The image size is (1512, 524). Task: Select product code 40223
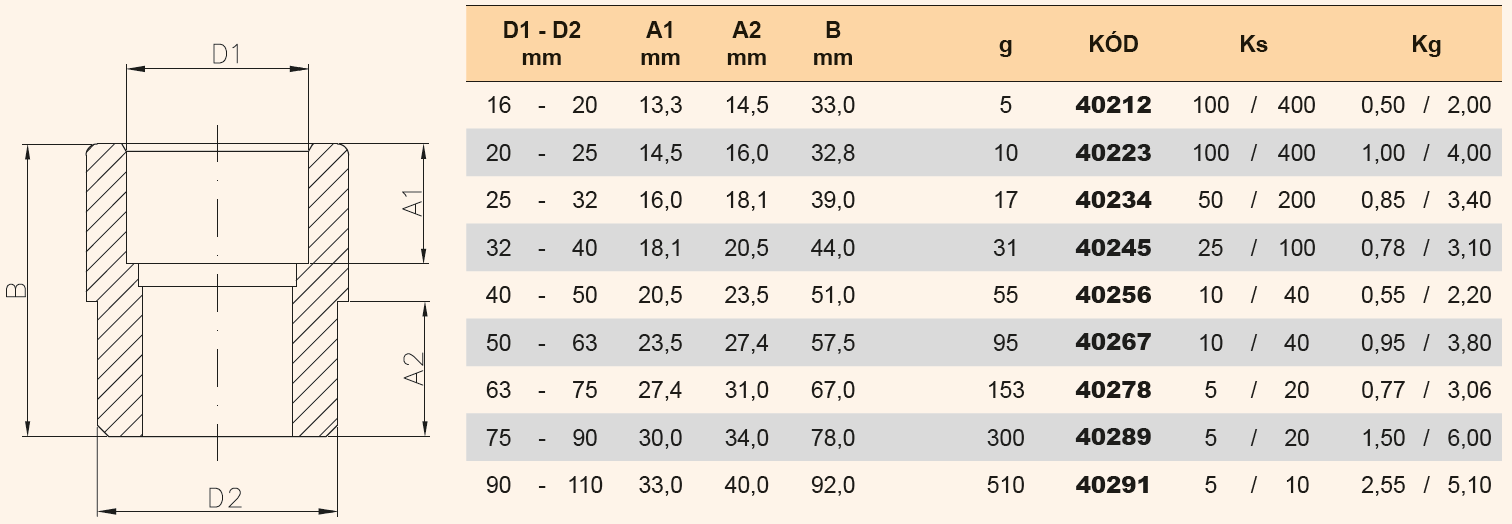click(x=1113, y=153)
